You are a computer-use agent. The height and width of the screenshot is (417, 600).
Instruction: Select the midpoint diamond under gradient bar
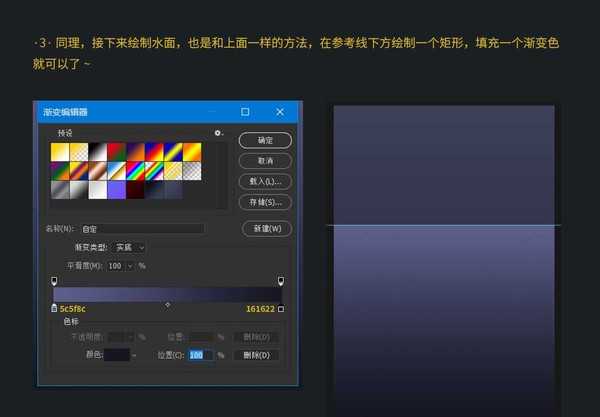click(x=167, y=304)
